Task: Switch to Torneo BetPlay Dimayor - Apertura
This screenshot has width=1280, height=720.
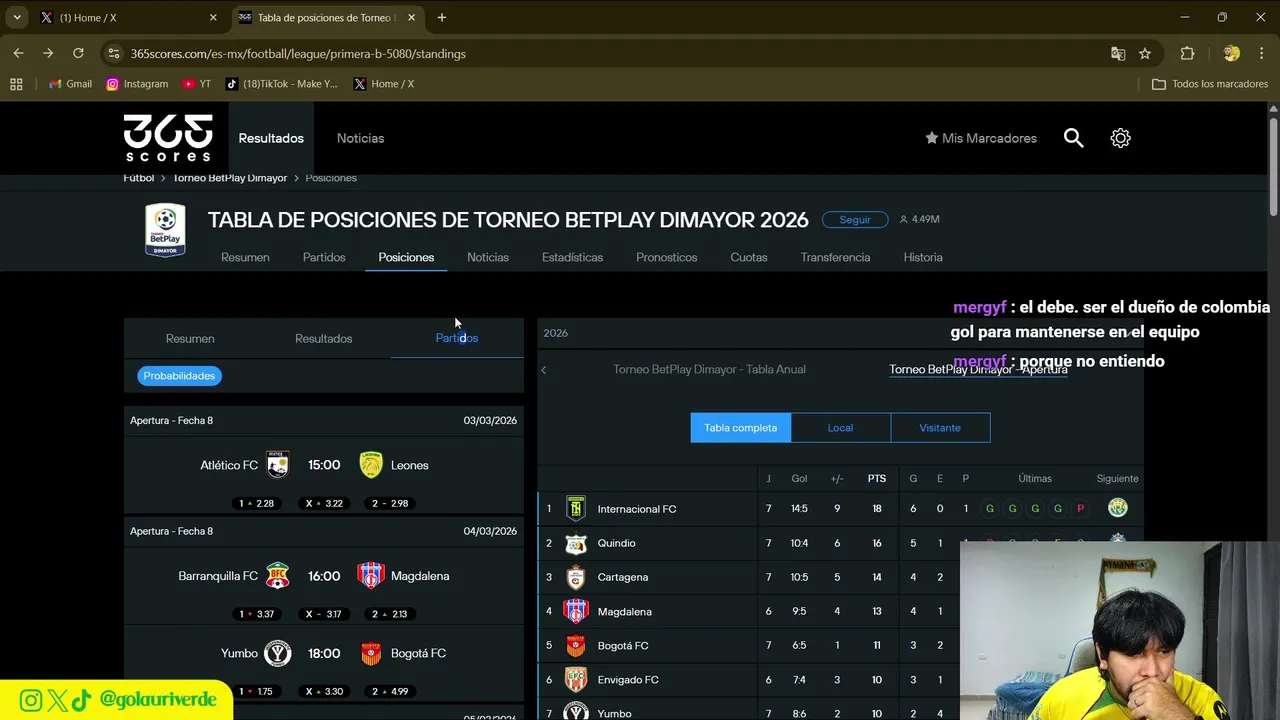Action: click(x=978, y=369)
